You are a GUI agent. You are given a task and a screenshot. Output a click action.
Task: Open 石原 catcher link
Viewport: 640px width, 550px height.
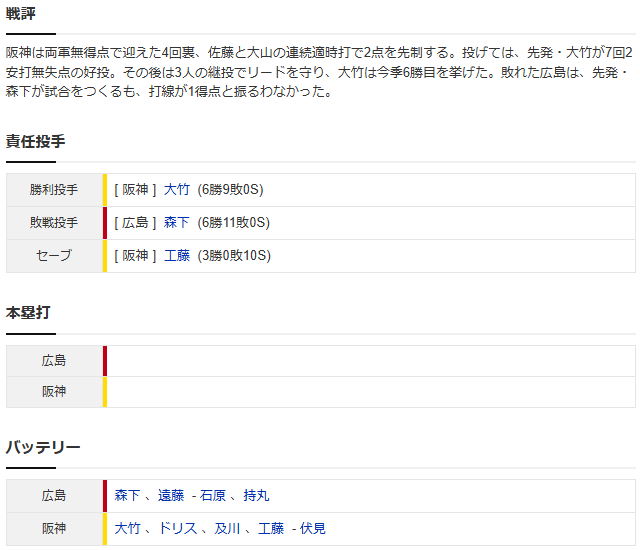[x=213, y=496]
